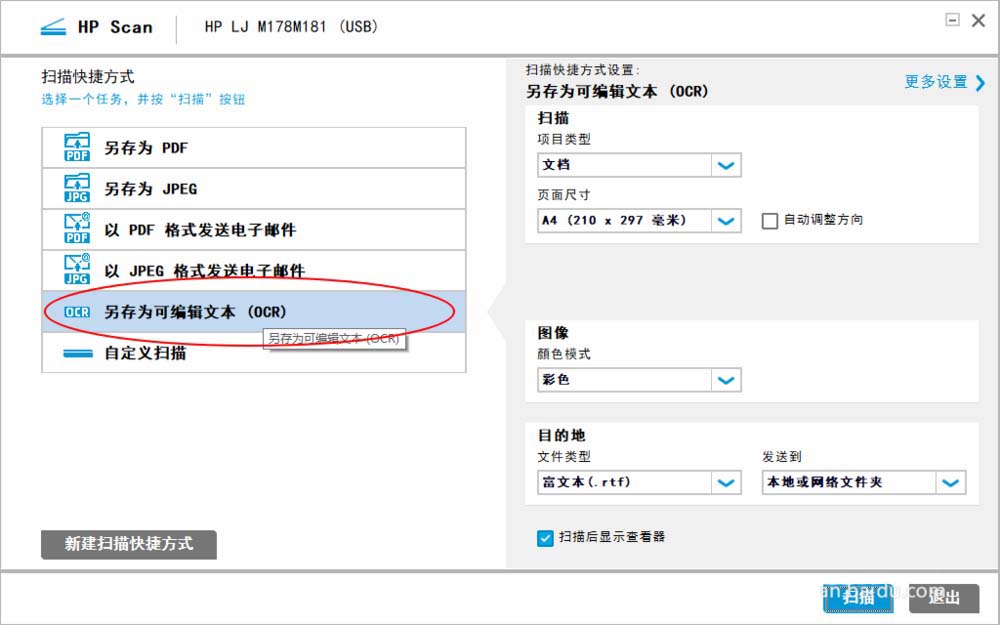
Task: Click the email JPG icon for 以 JPEG 格式发送电子邮件
Action: click(77, 270)
